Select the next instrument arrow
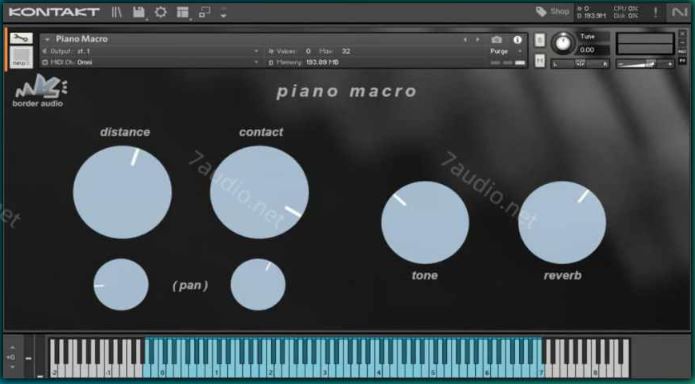This screenshot has width=695, height=384. point(477,39)
